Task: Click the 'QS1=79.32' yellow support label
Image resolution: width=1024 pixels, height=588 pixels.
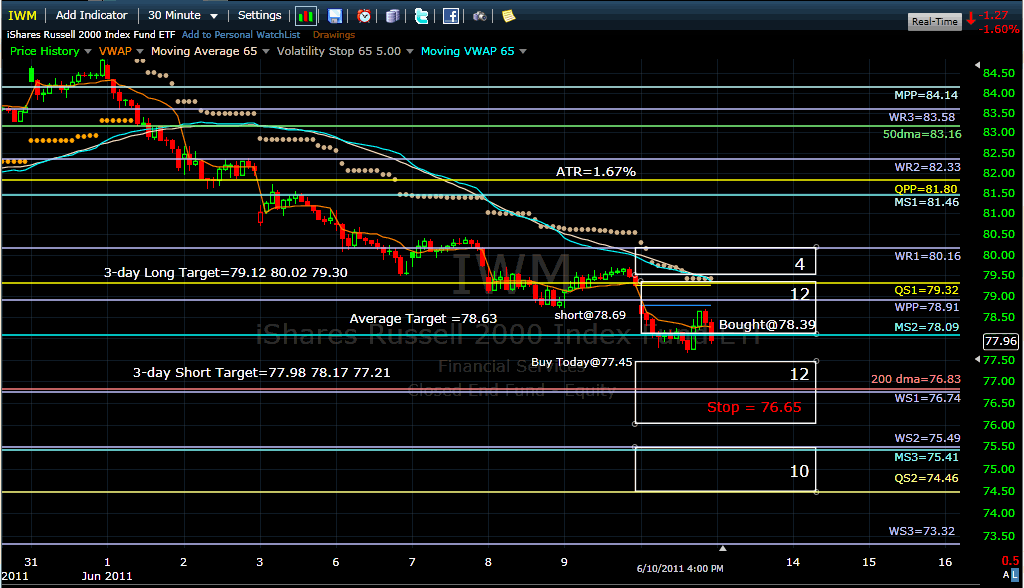Action: click(926, 290)
